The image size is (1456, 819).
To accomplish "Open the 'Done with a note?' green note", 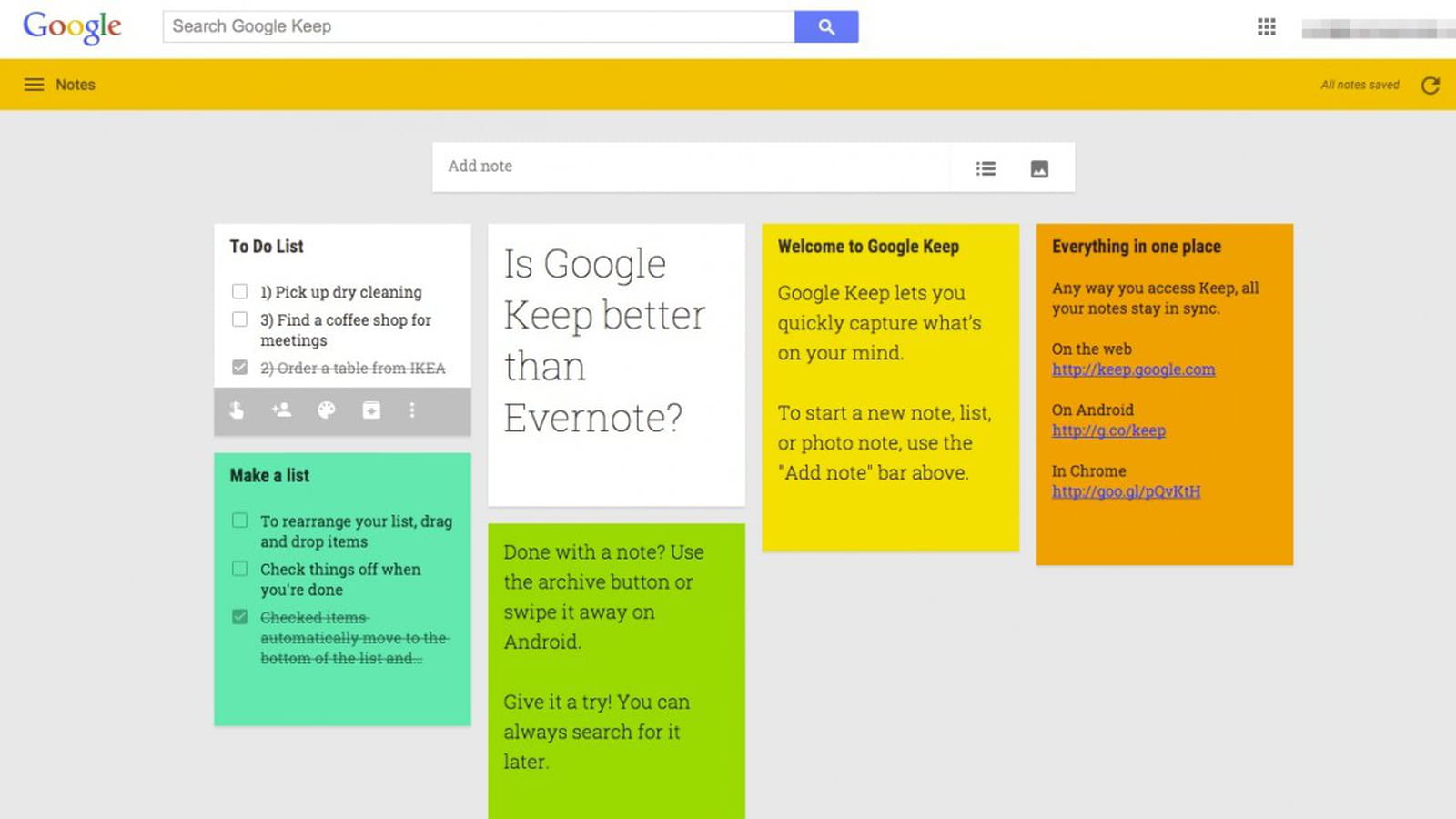I will [616, 671].
